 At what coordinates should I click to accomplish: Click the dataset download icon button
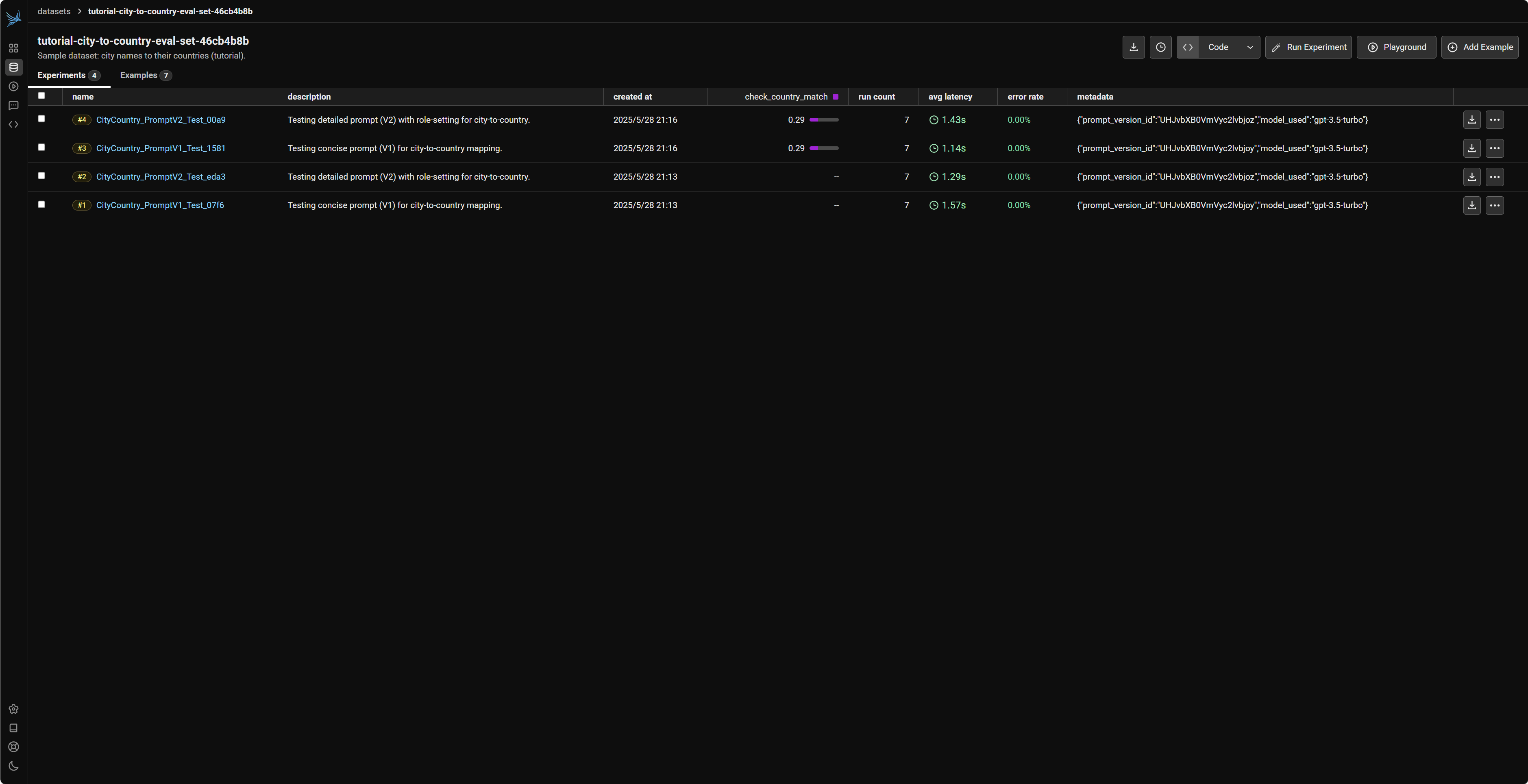tap(1133, 48)
